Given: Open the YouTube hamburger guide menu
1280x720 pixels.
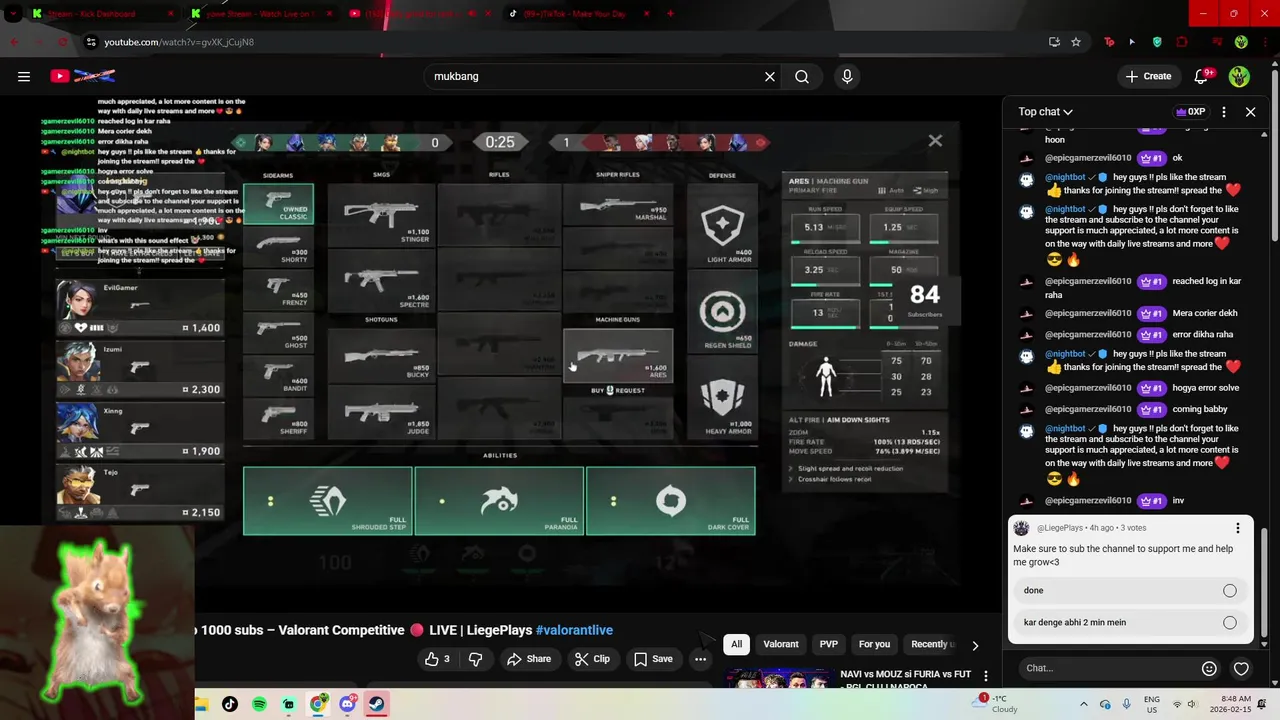Looking at the screenshot, I should pos(24,76).
